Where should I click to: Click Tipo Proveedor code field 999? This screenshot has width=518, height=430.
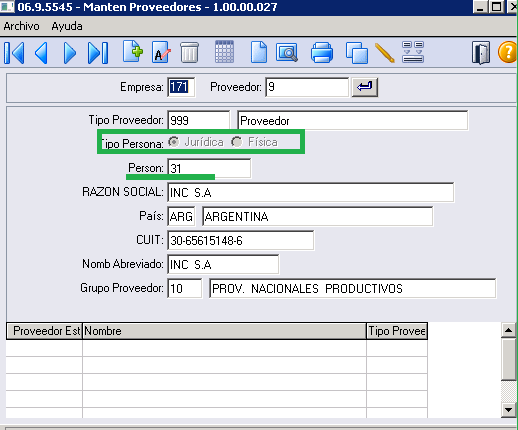(x=199, y=120)
